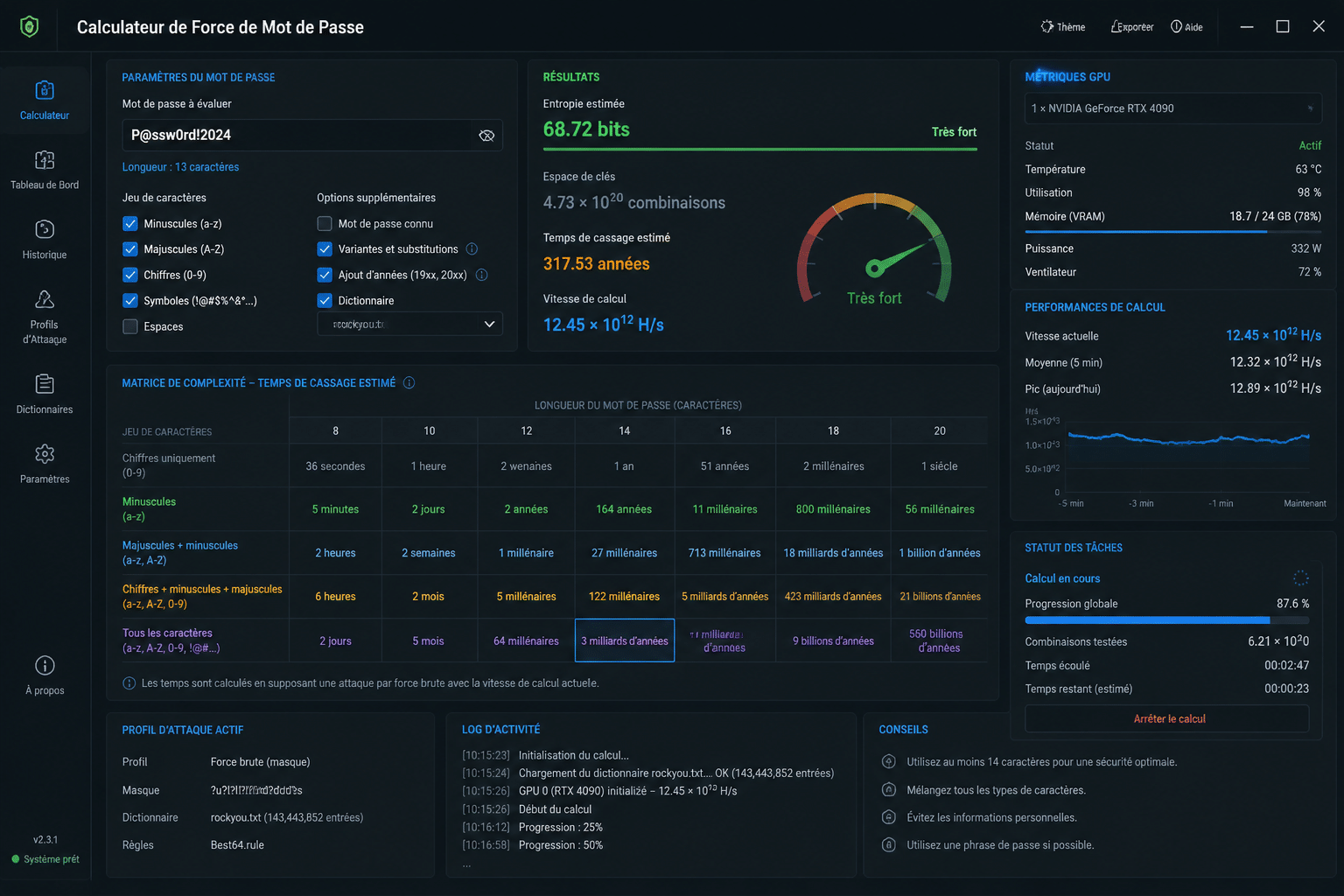Toggle password visibility eye icon
The width and height of the screenshot is (1344, 896).
(486, 136)
